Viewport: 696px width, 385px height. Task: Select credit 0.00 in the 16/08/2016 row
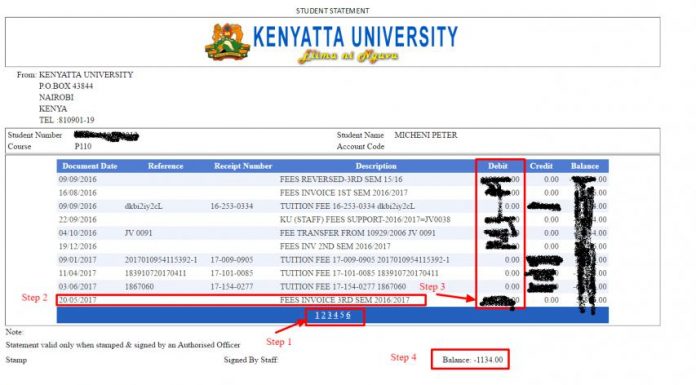coord(551,193)
